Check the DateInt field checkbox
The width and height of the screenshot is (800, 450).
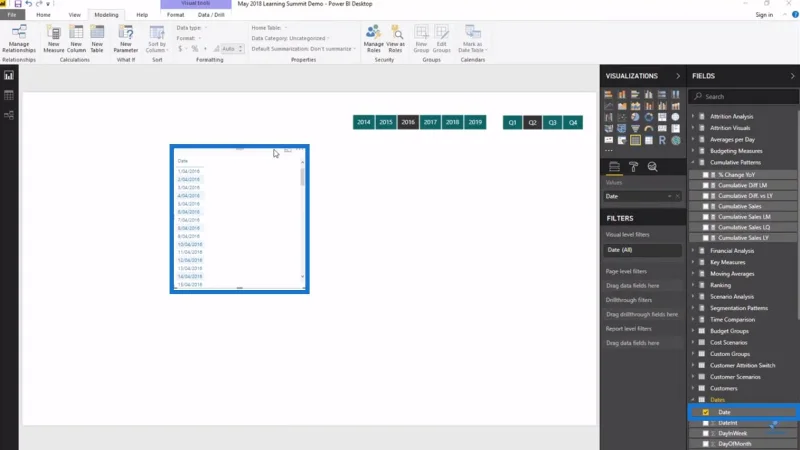[x=706, y=423]
